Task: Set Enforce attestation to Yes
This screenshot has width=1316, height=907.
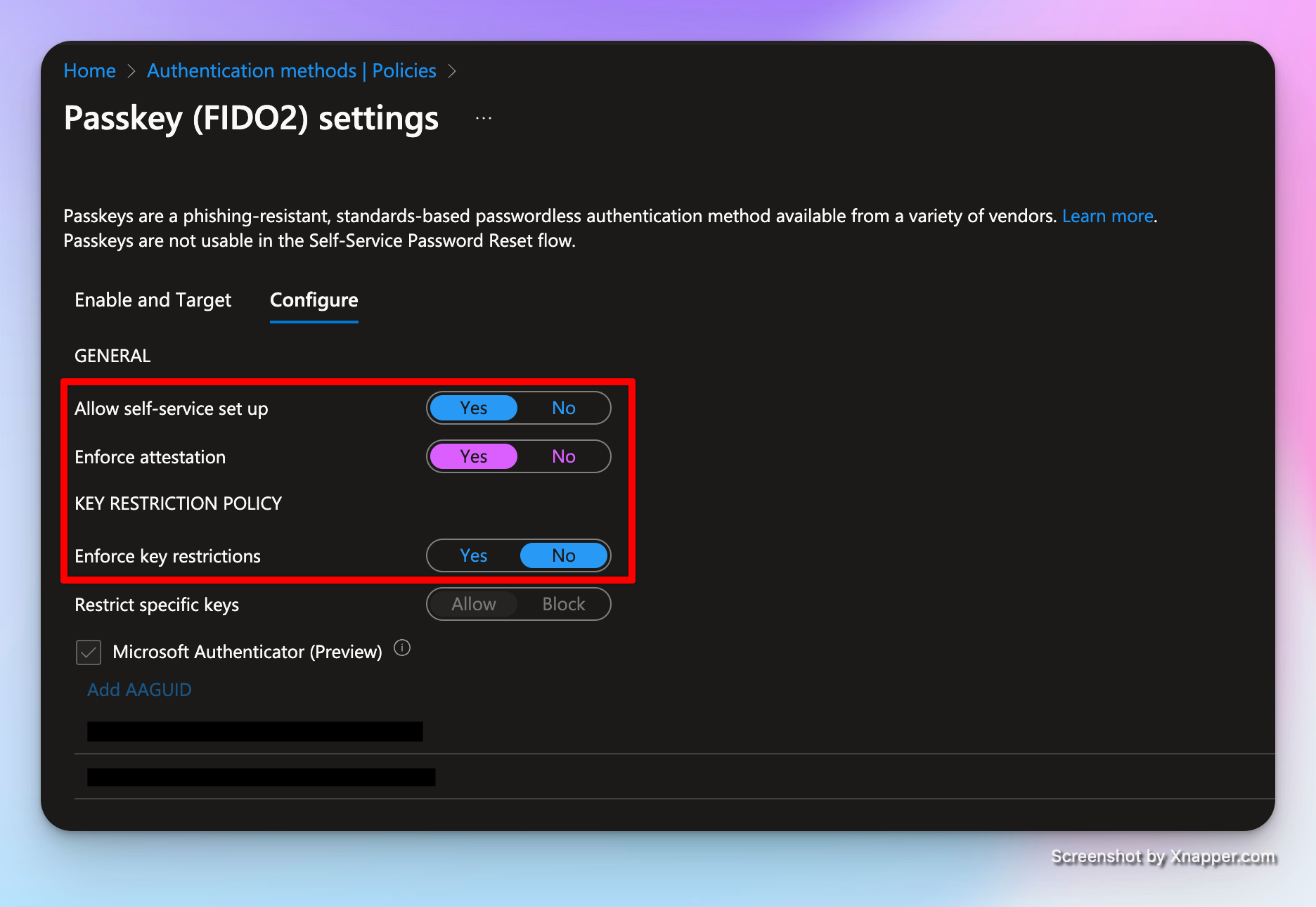Action: tap(473, 457)
